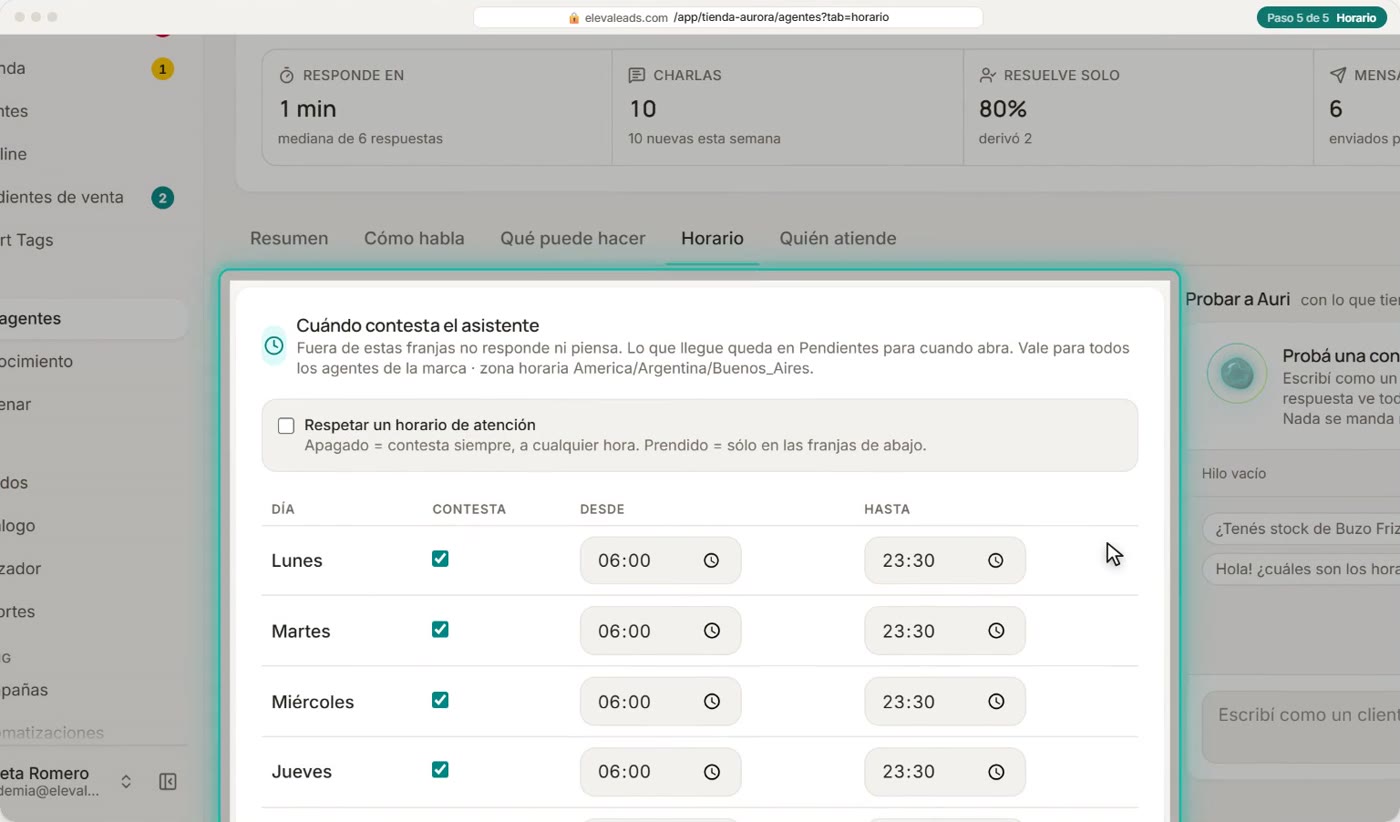Click the Paso 5 de 5 Horario badge
1400x822 pixels.
coord(1321,18)
